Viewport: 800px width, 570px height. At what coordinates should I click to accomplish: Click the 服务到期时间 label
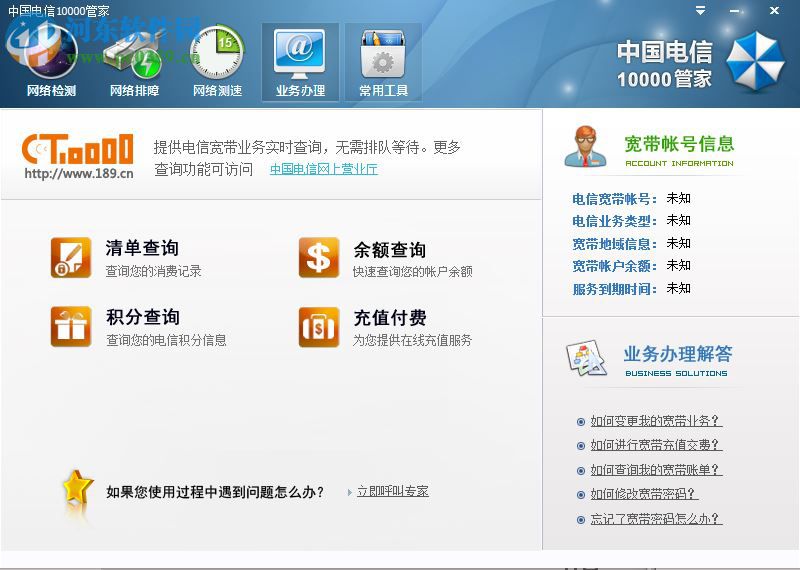pos(614,289)
